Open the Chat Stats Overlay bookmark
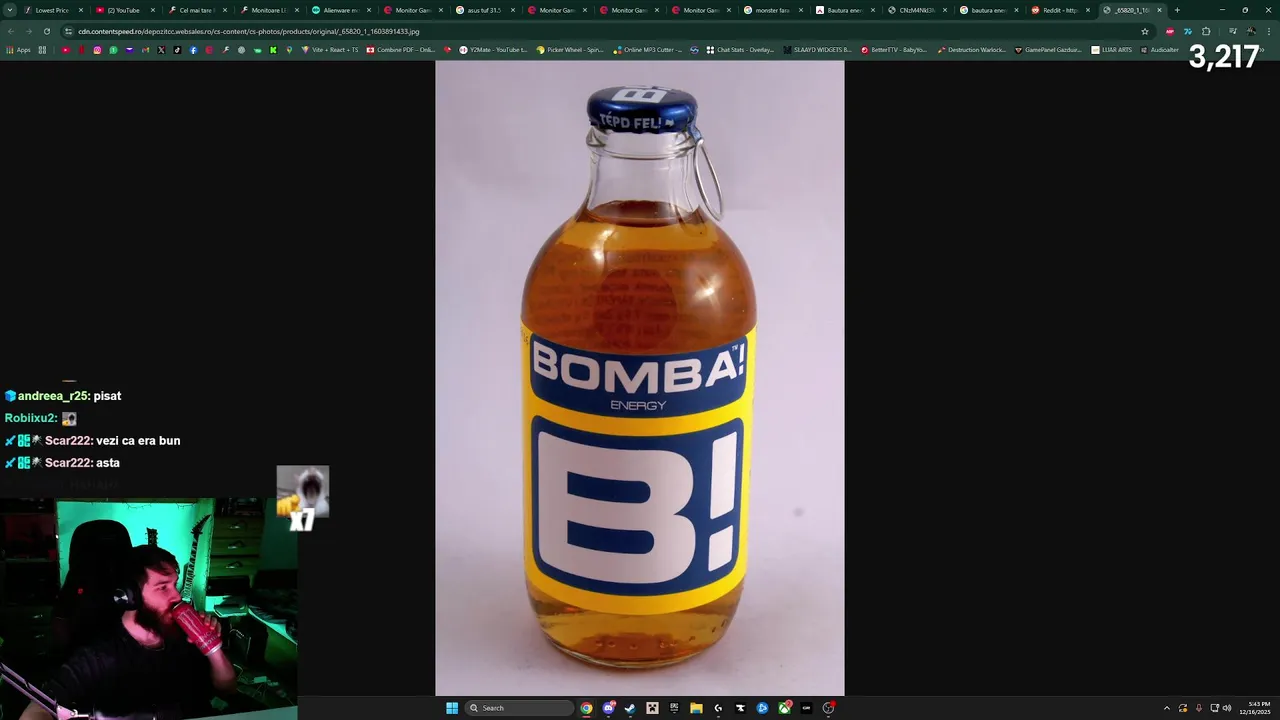This screenshot has height=720, width=1280. point(740,50)
